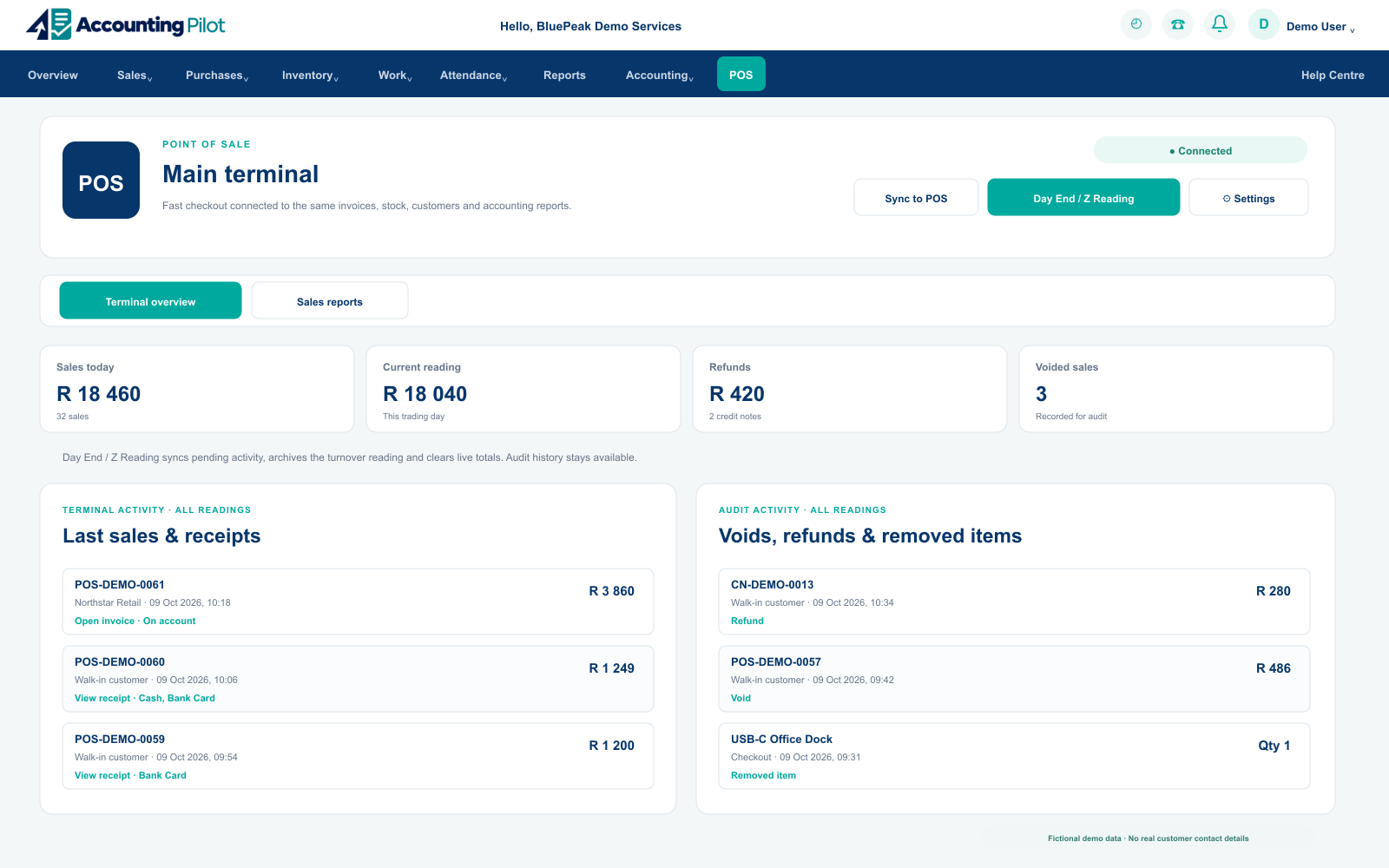1389x868 pixels.
Task: Expand the Accounting dropdown menu
Action: pos(659,76)
